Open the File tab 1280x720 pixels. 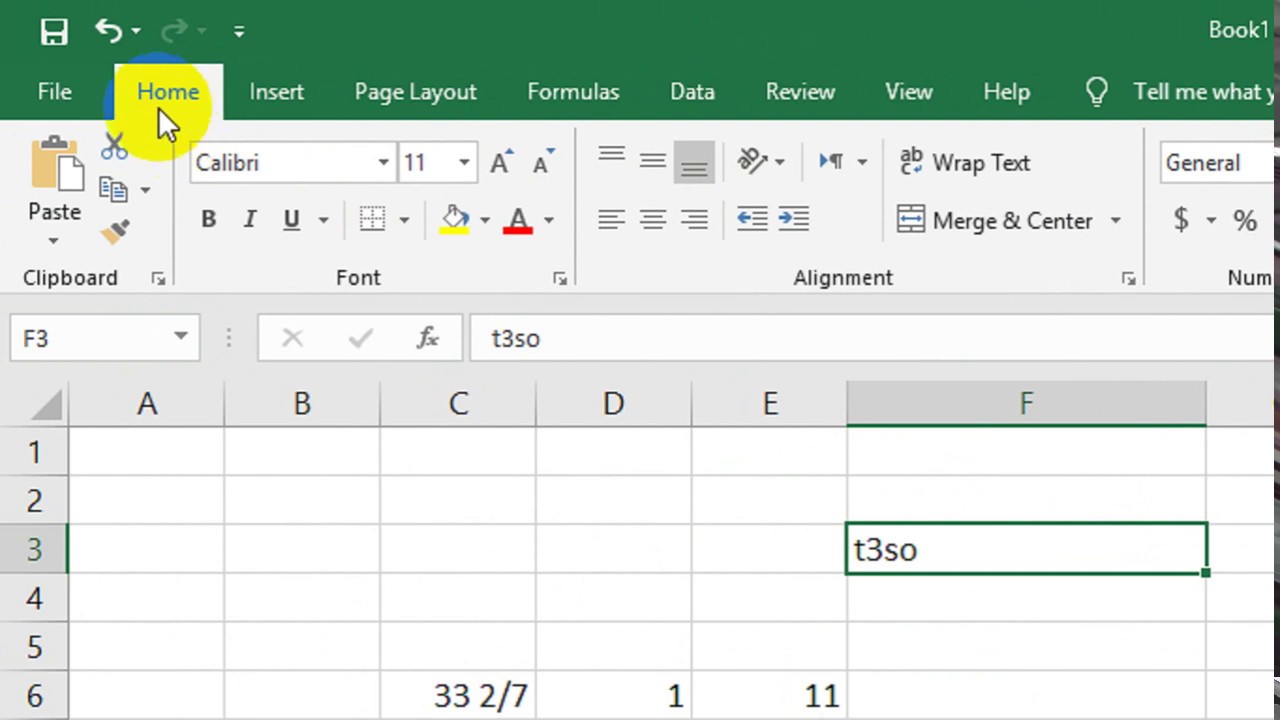[x=55, y=92]
